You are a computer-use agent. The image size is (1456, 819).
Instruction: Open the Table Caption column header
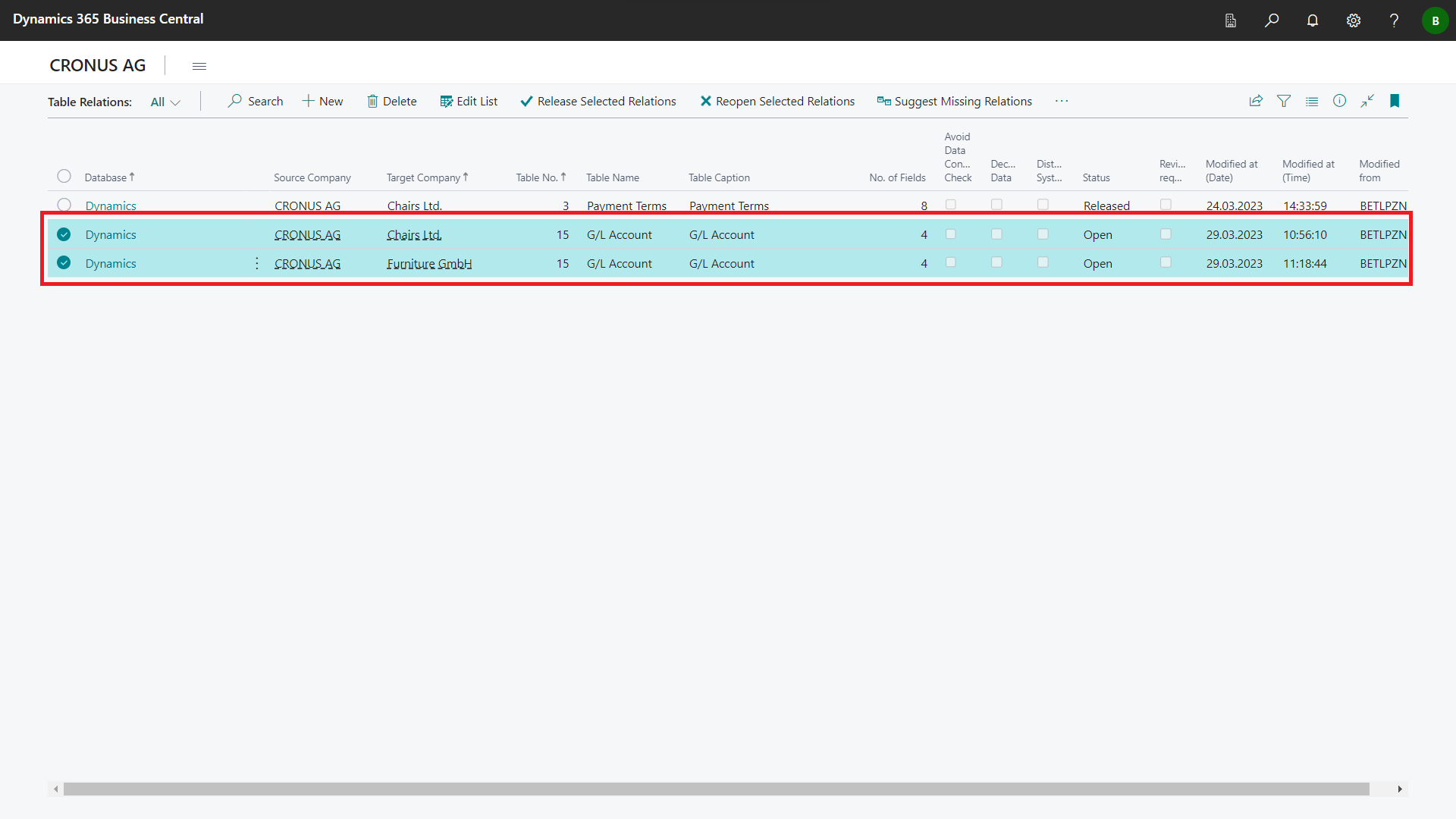[719, 177]
